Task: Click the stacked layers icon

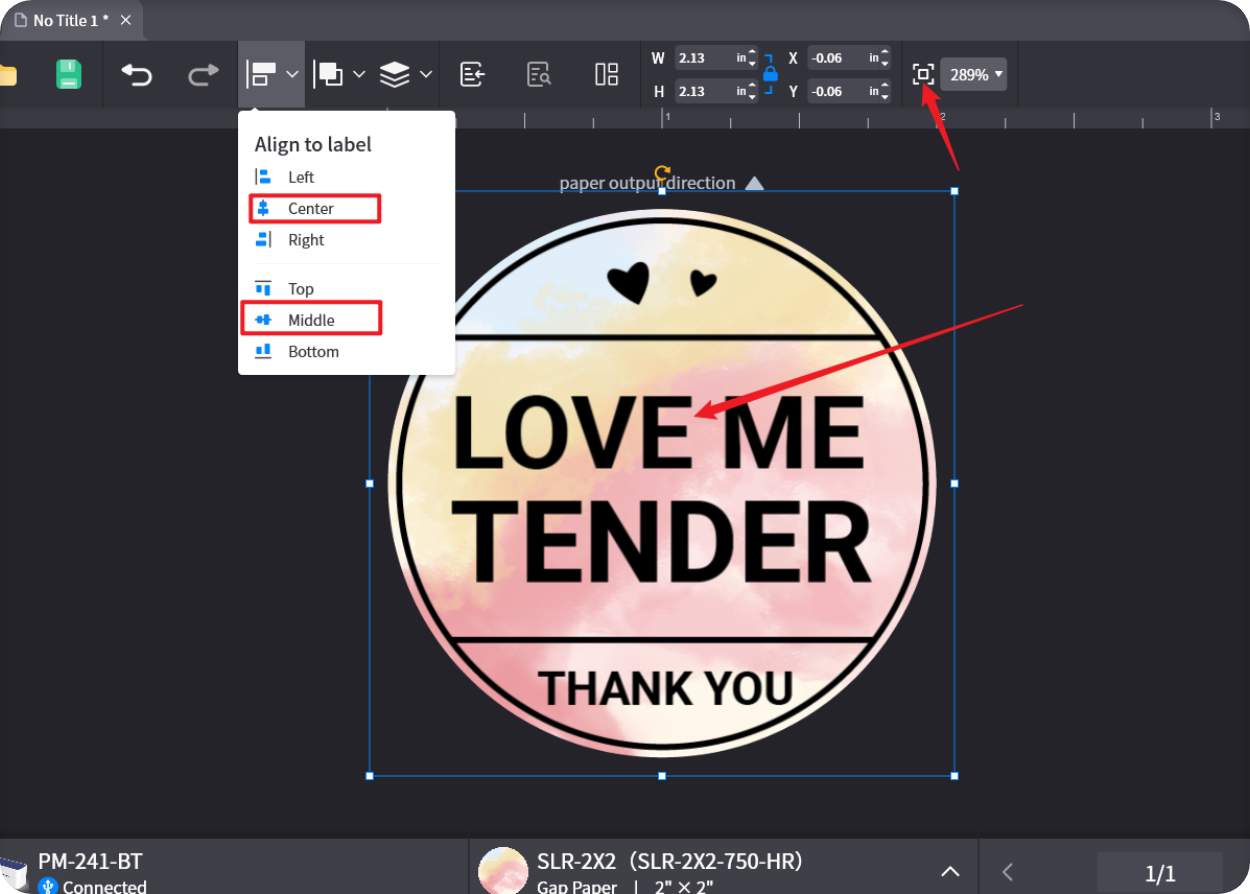Action: [395, 74]
